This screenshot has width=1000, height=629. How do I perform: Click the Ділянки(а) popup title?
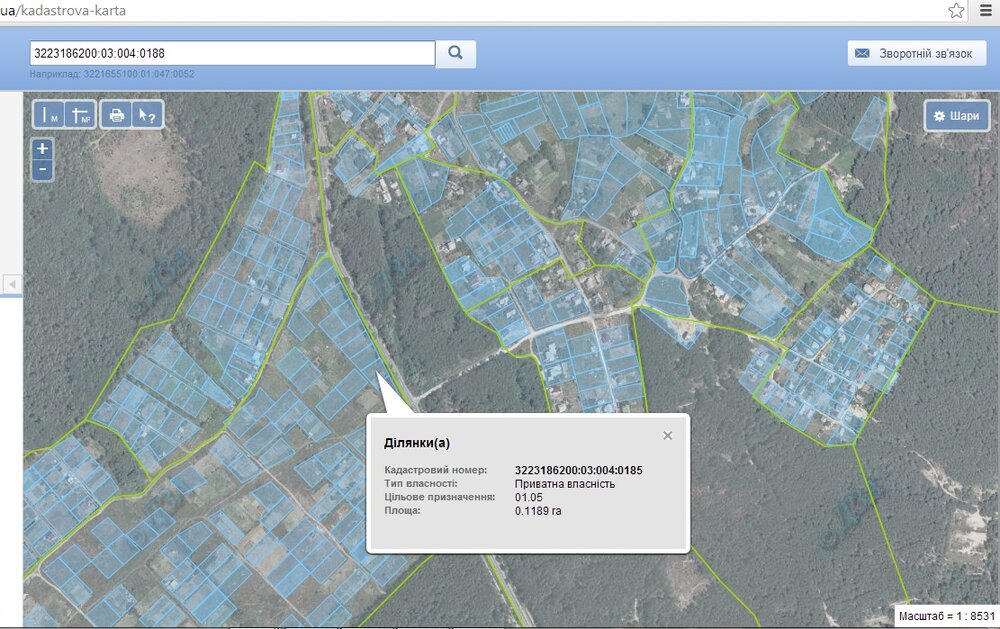tap(417, 442)
